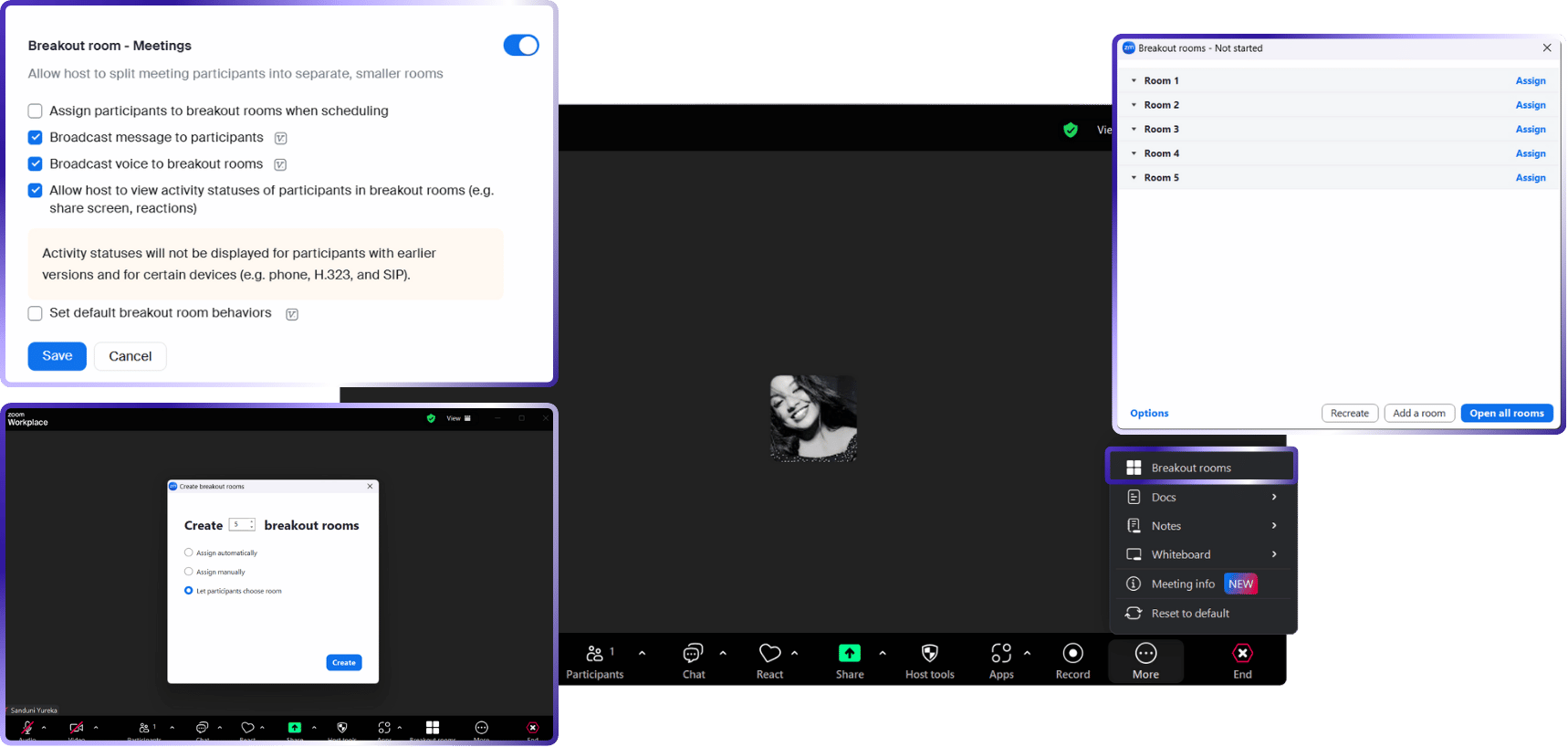Select Breakout rooms from the More menu
The height and width of the screenshot is (747, 1568).
1201,468
